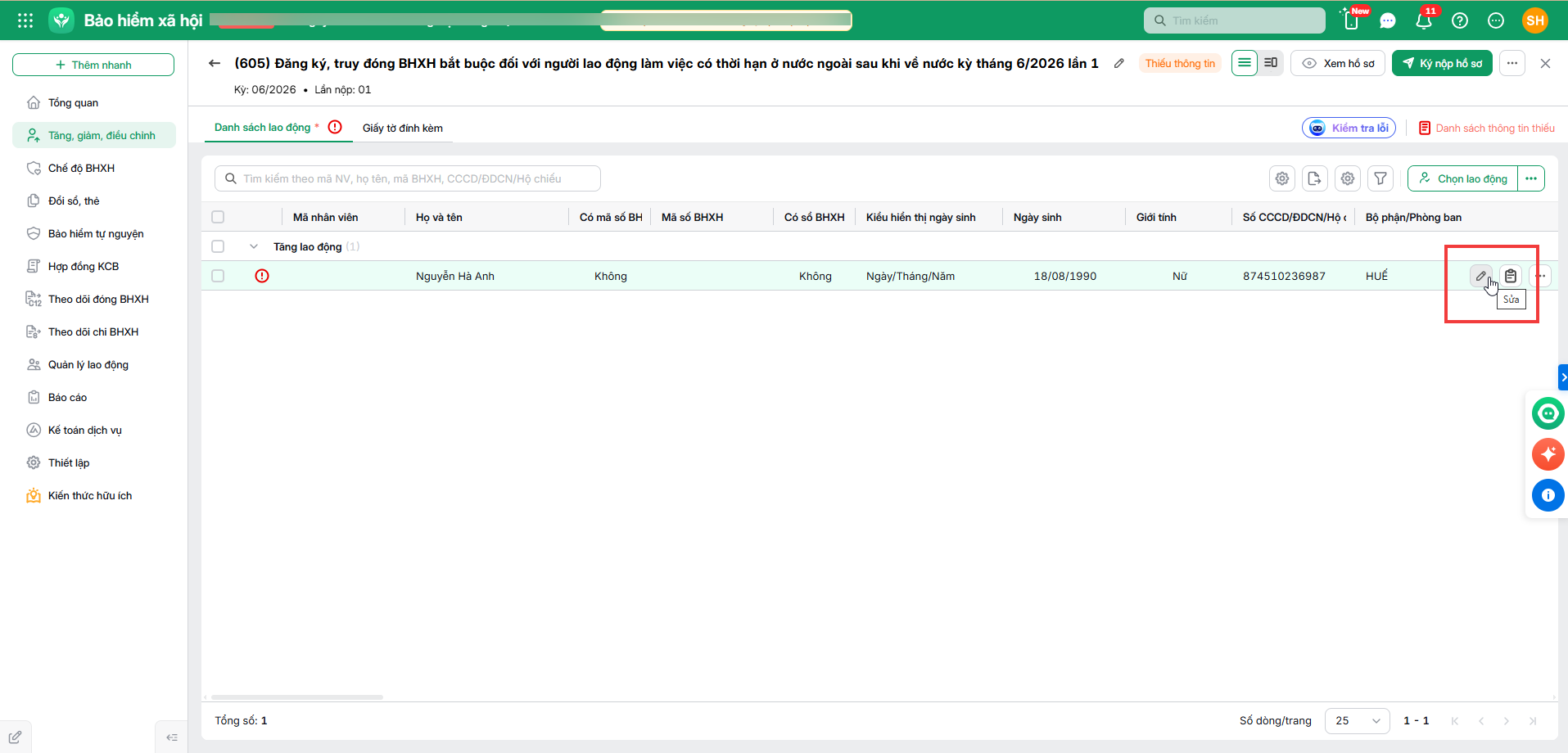
Task: Click the Sửa pencil icon for Nguyễn Hà Anh
Action: 1481,276
